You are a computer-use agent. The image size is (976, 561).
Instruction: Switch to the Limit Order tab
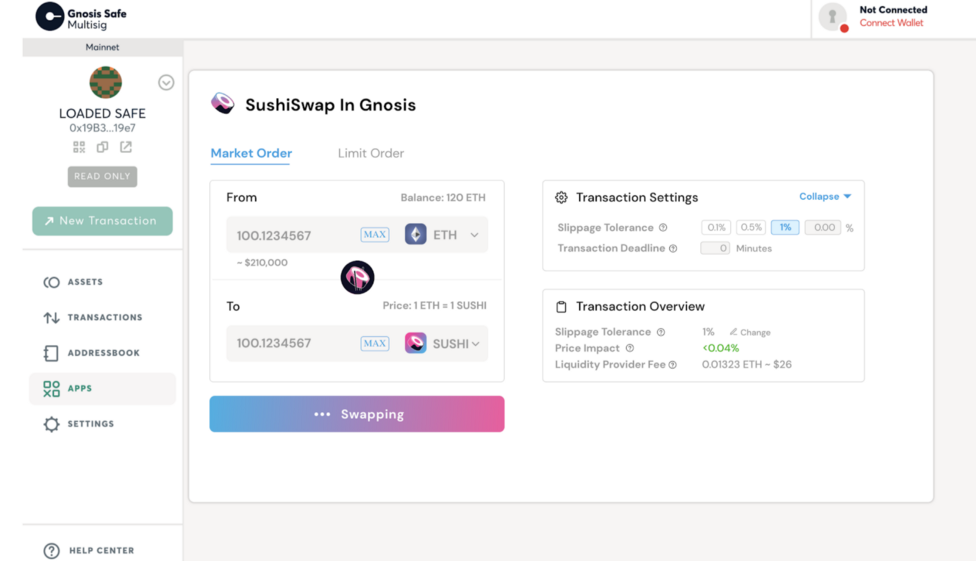tap(371, 153)
